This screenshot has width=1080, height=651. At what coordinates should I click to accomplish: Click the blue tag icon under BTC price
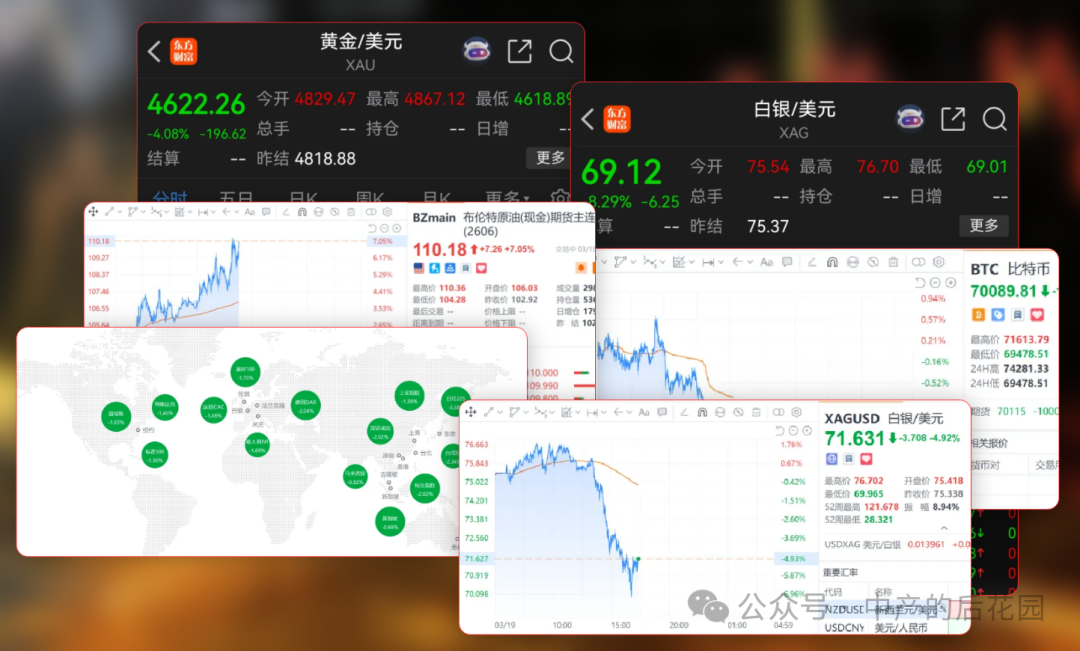(x=998, y=315)
